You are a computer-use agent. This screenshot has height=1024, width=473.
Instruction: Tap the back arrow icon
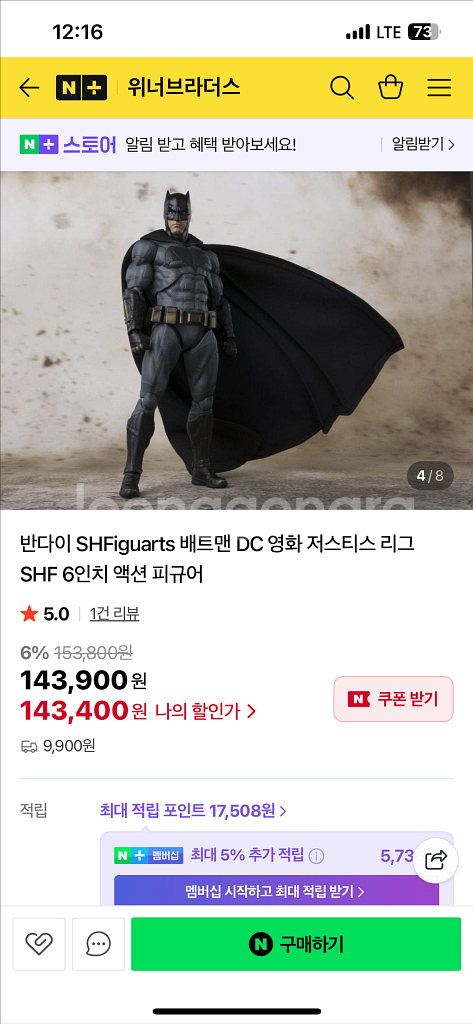(x=29, y=88)
